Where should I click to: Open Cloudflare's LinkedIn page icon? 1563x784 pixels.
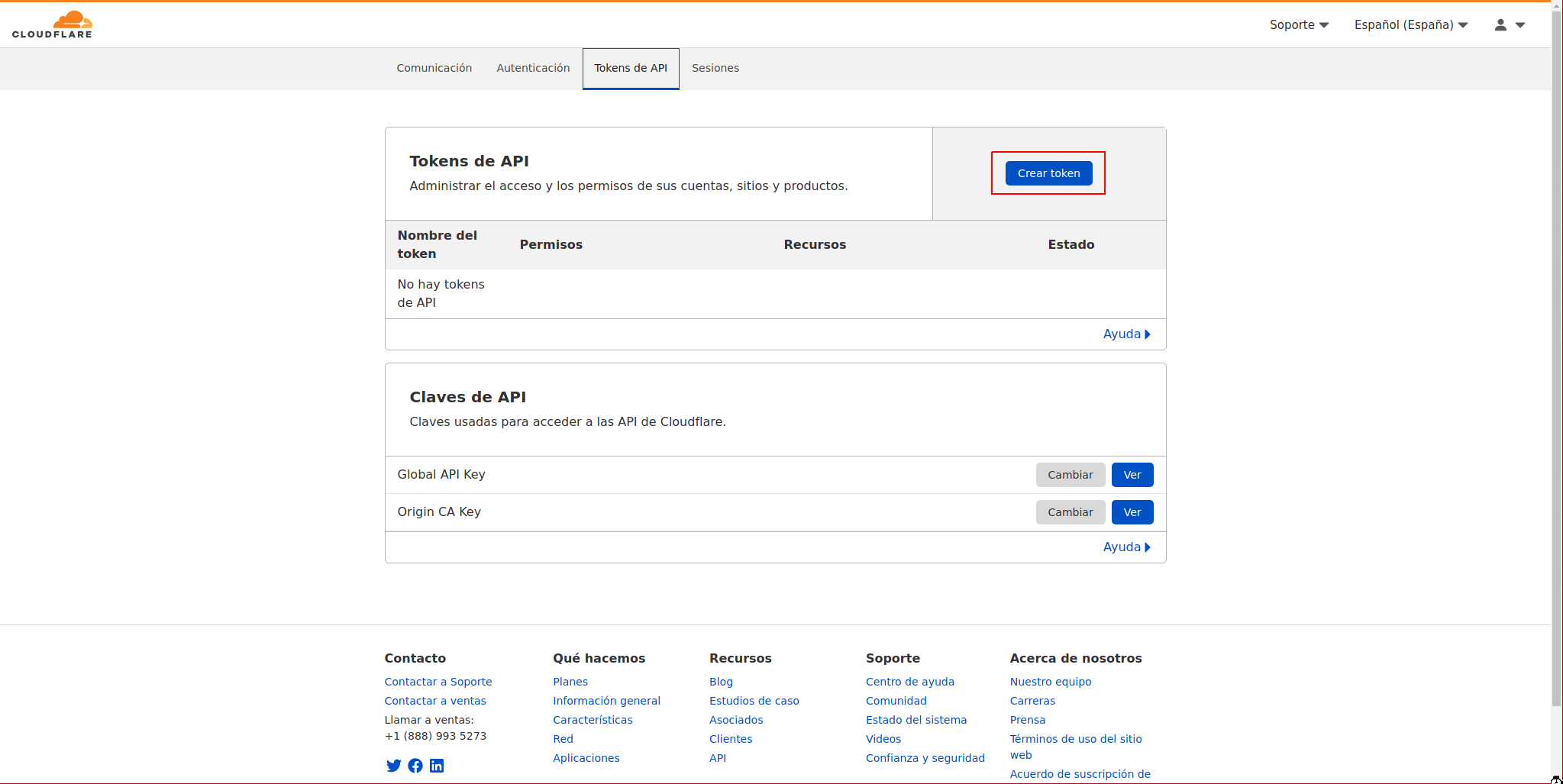(437, 766)
